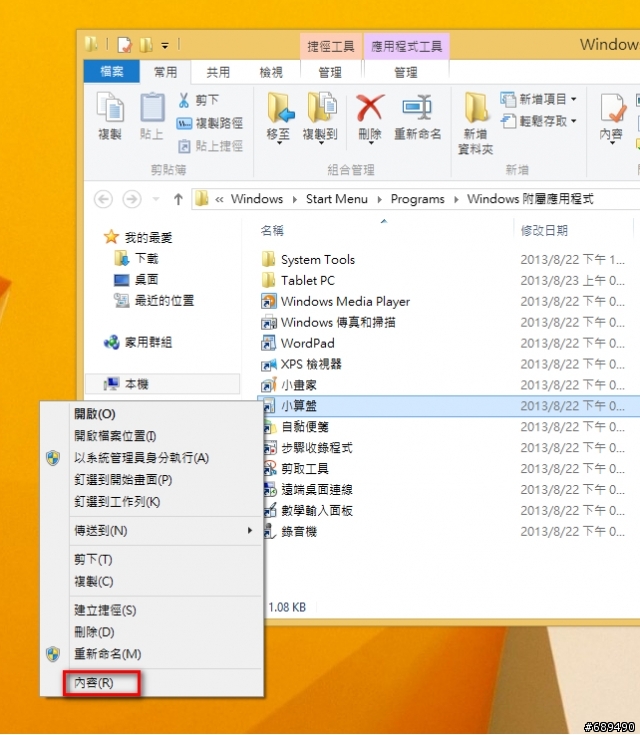This screenshot has height=735, width=640.
Task: Click the Up one level arrow
Action: pyautogui.click(x=178, y=199)
